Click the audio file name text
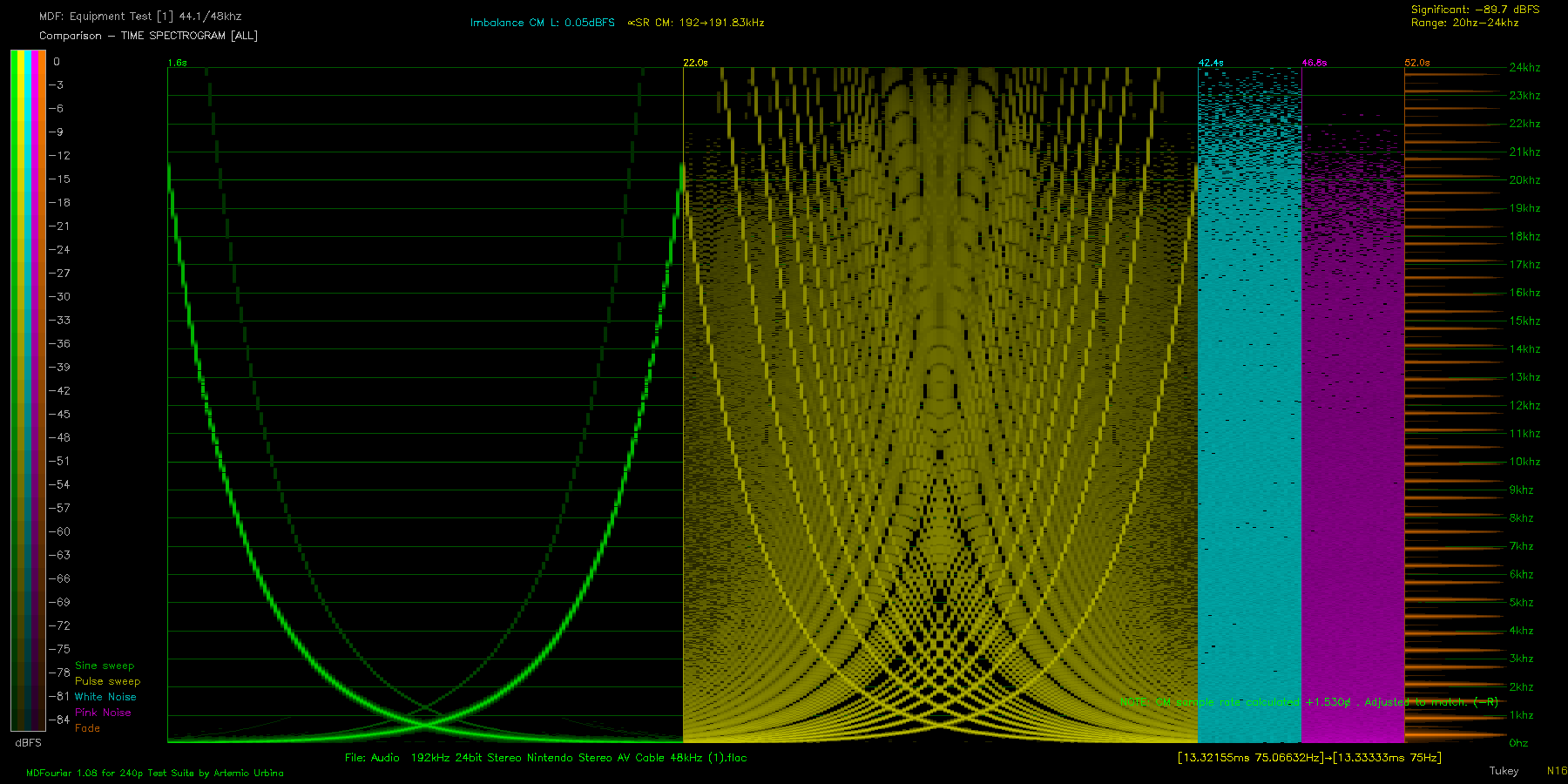 click(x=545, y=758)
